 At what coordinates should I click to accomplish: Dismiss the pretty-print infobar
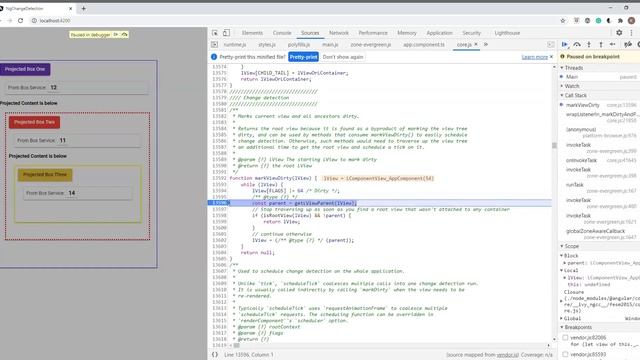click(x=551, y=57)
